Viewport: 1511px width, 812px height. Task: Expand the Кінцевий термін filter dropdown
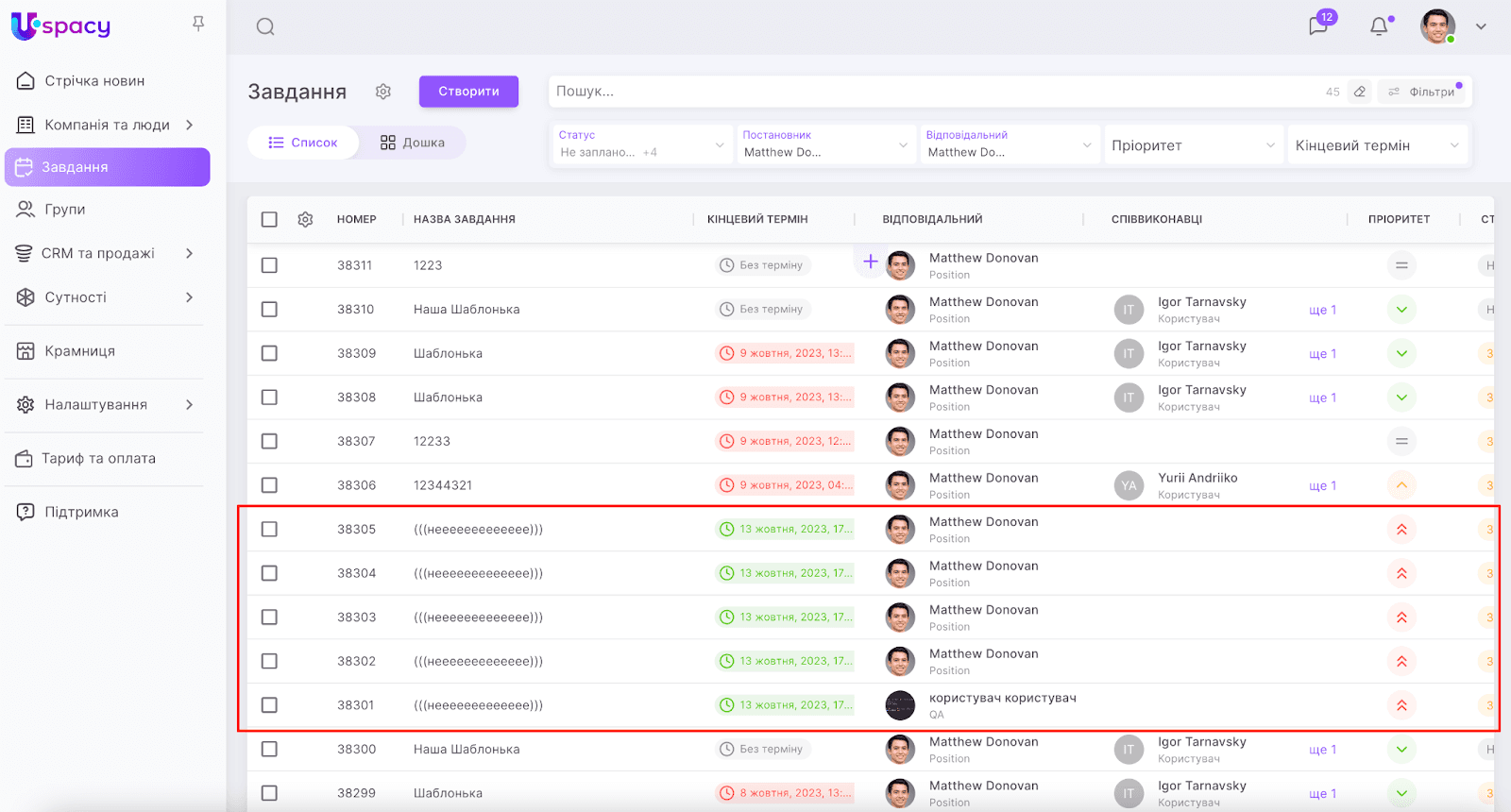(1377, 145)
